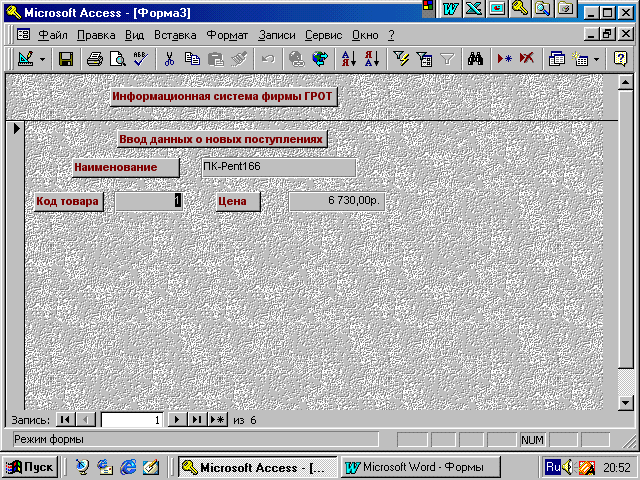Expand the new object dropdown arrow

pyautogui.click(x=596, y=60)
